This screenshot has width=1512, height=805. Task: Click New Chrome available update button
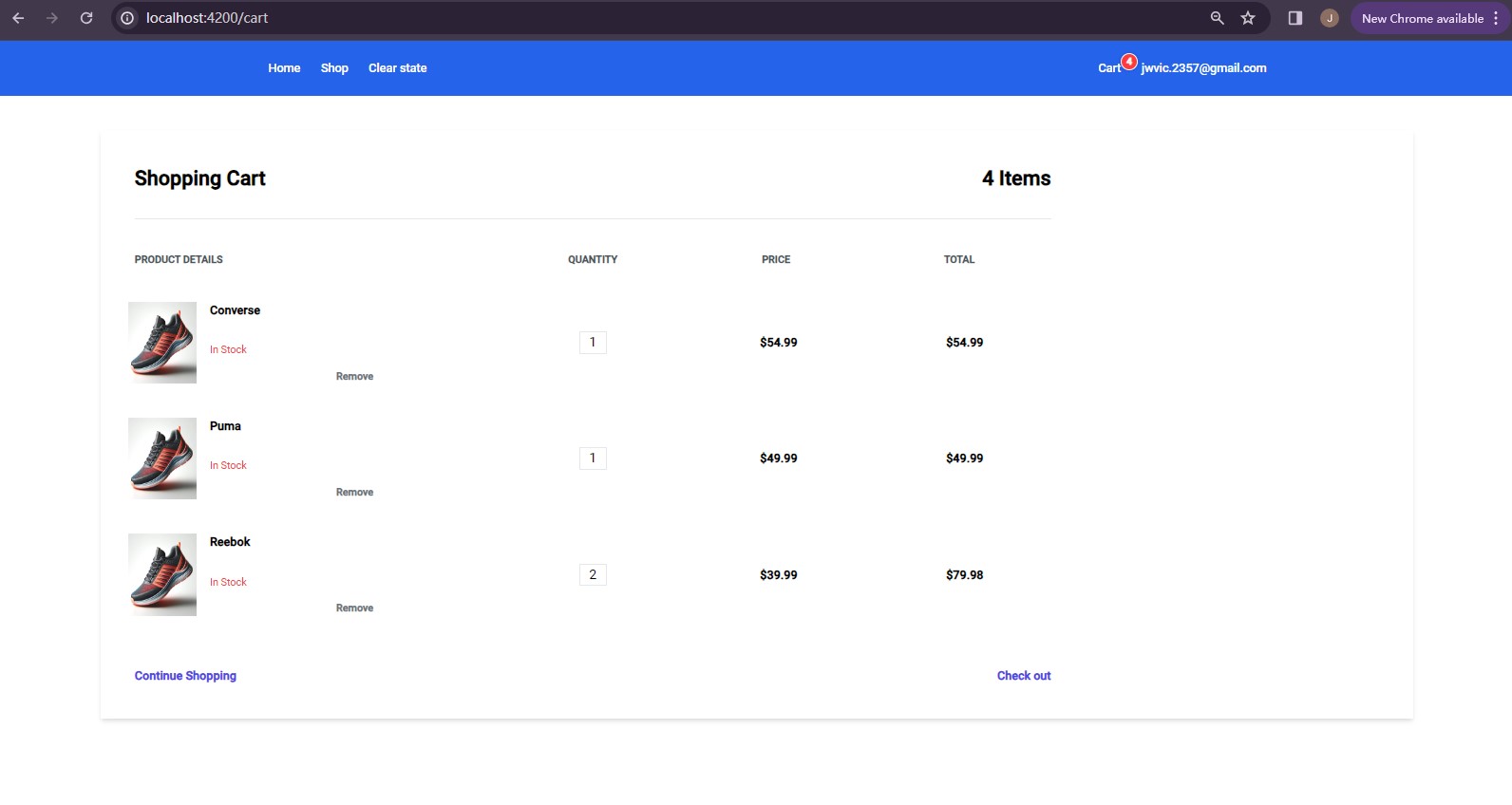coord(1422,18)
